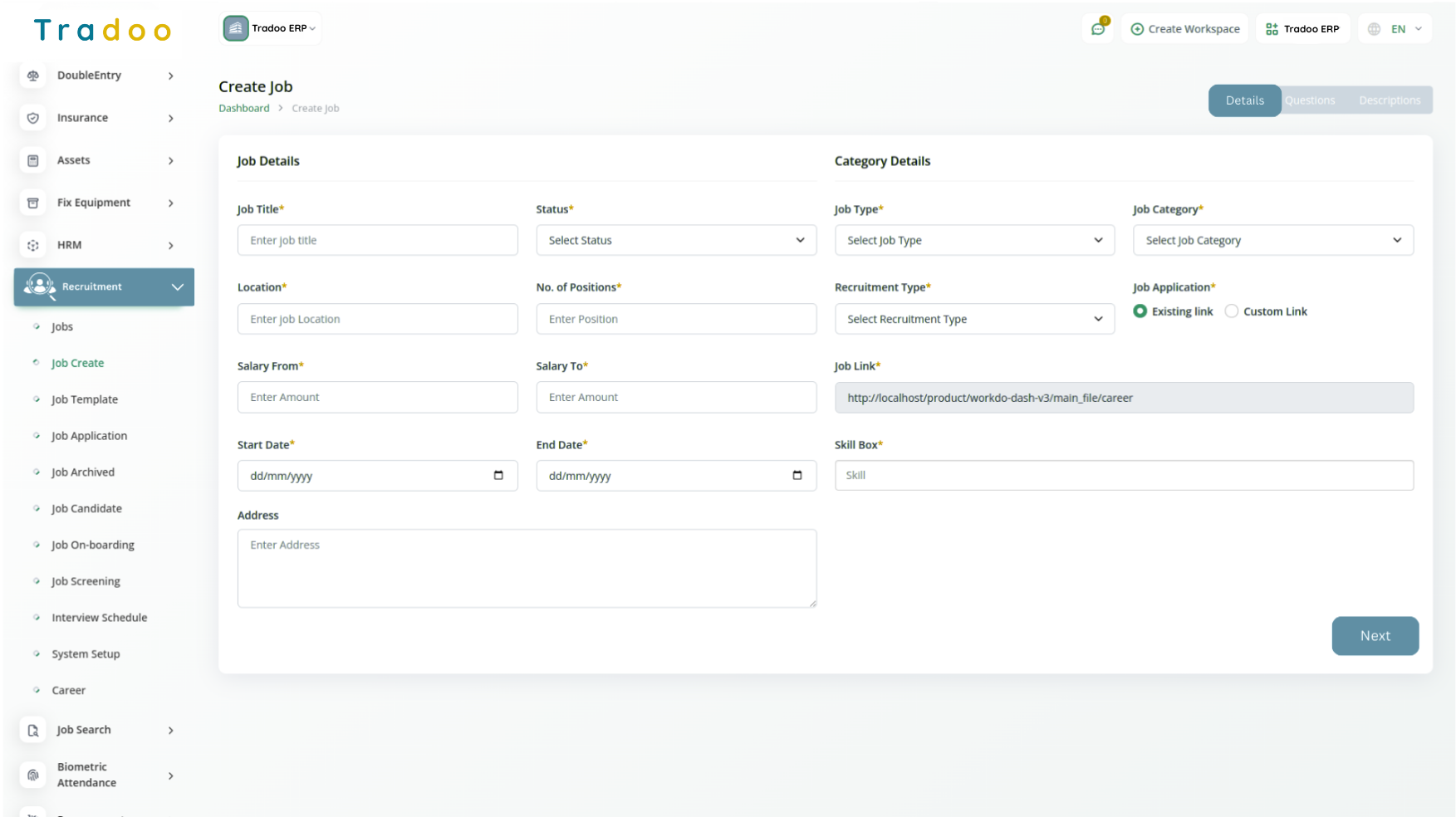Open Interview Schedule in the sidebar
This screenshot has width=1456, height=817.
coord(100,618)
